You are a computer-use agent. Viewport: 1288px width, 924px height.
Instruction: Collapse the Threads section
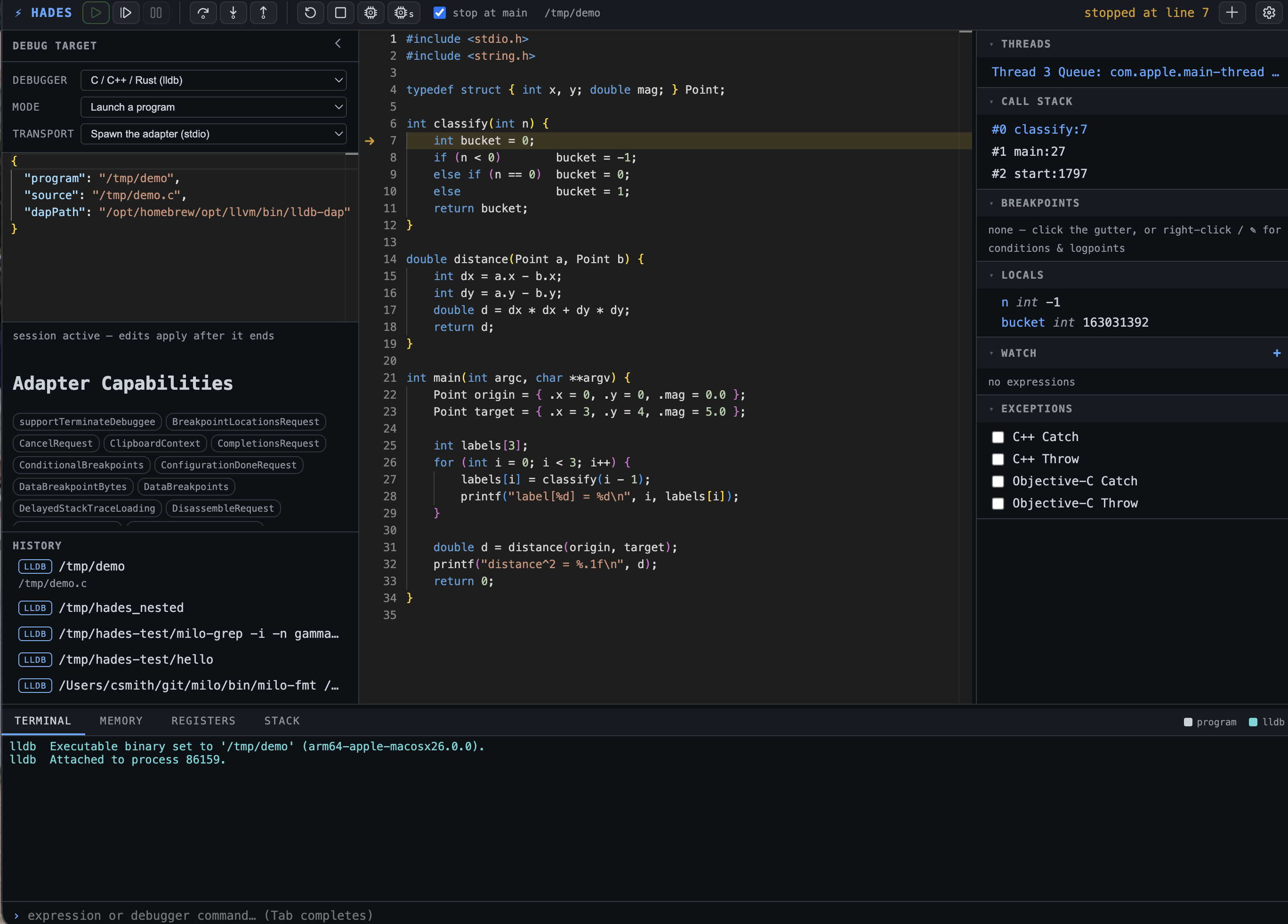(x=991, y=44)
